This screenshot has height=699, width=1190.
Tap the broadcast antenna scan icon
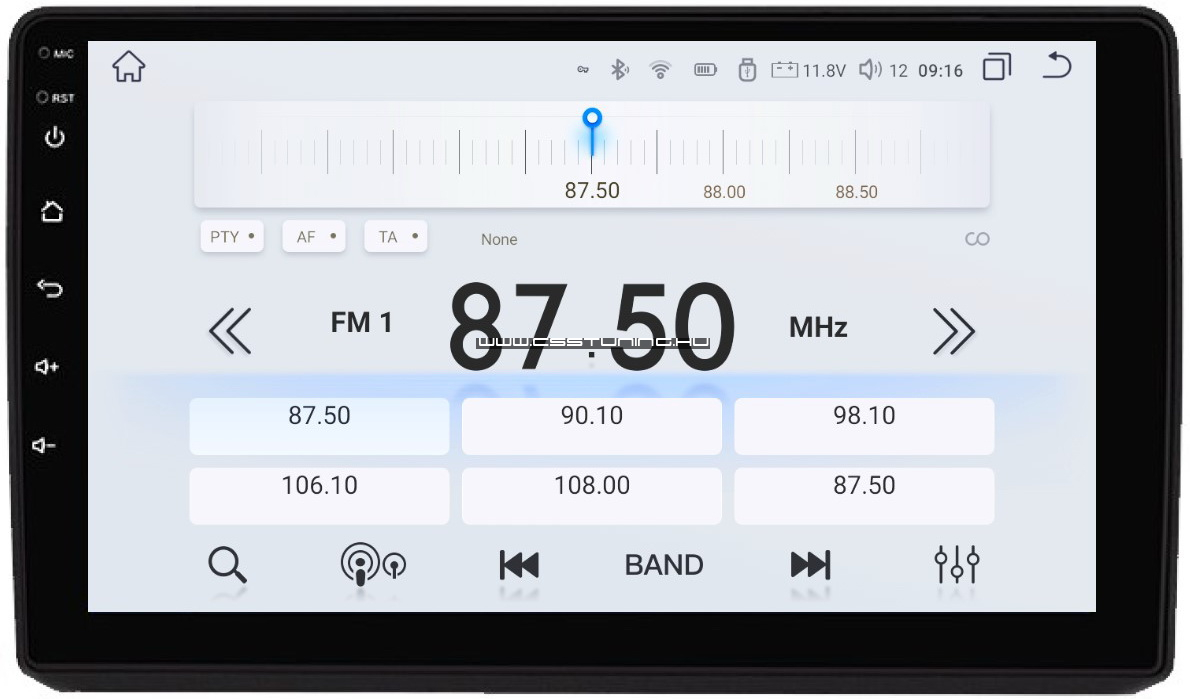click(372, 565)
